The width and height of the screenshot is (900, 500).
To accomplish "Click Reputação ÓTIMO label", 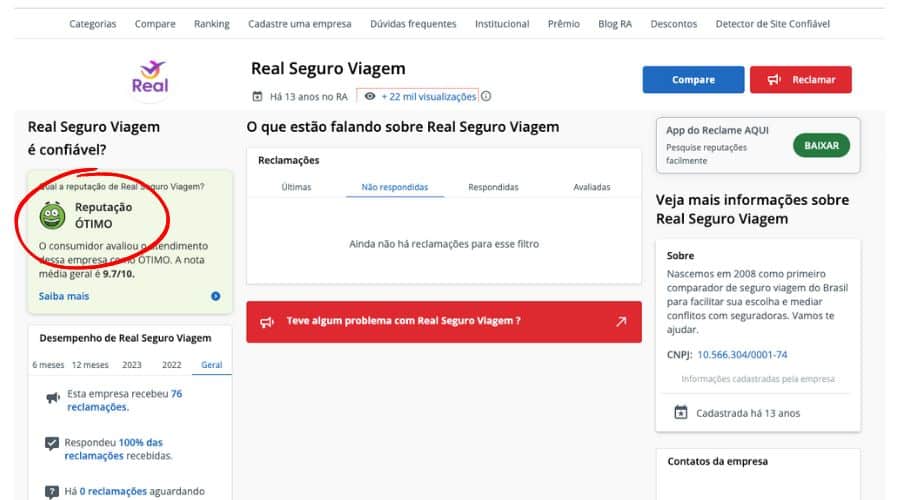I will [x=103, y=215].
